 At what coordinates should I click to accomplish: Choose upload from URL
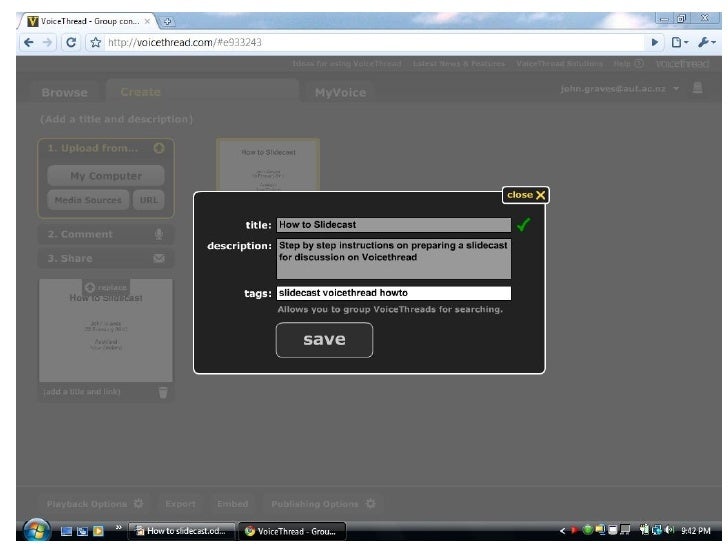pos(149,200)
